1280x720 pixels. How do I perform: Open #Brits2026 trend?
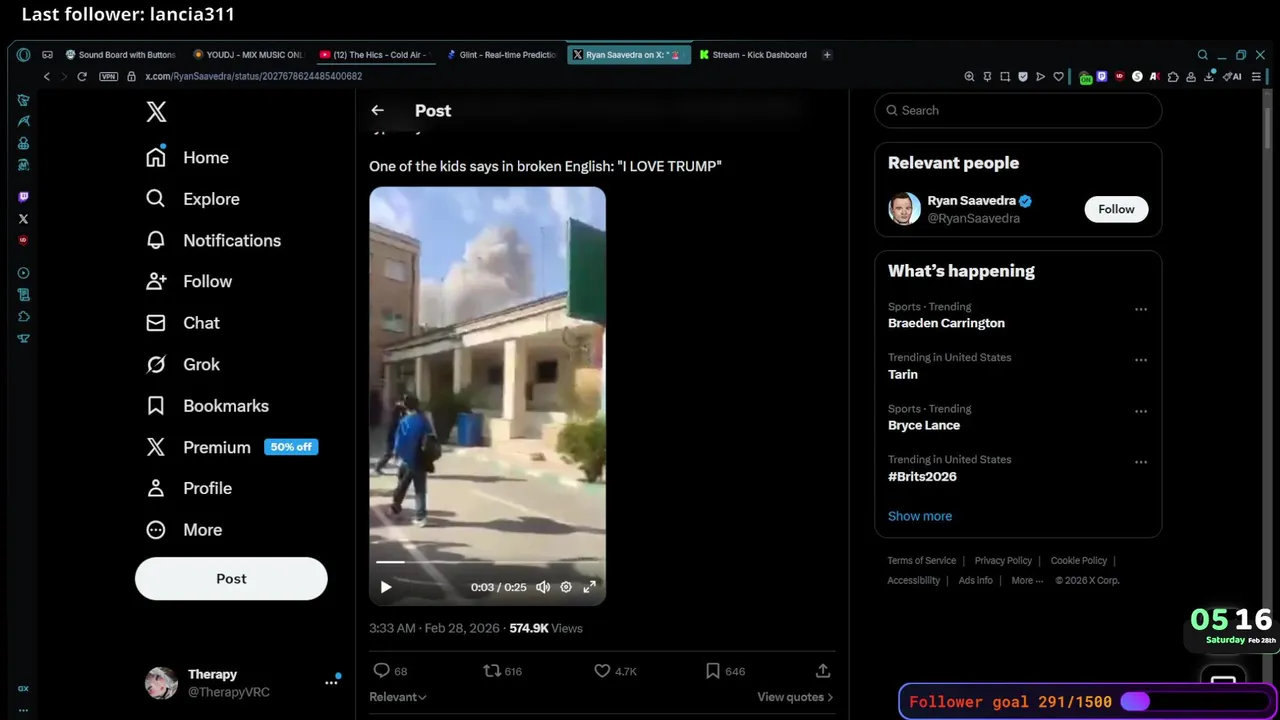(x=922, y=477)
